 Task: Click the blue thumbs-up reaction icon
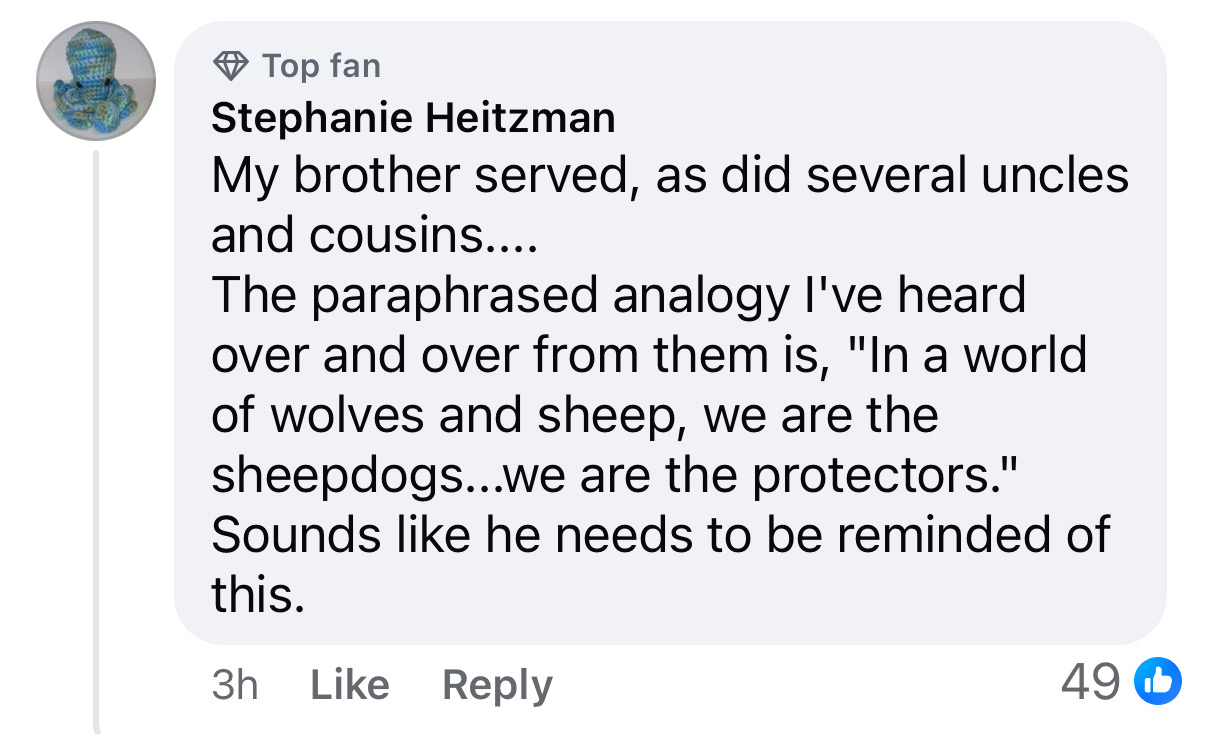coord(1156,682)
